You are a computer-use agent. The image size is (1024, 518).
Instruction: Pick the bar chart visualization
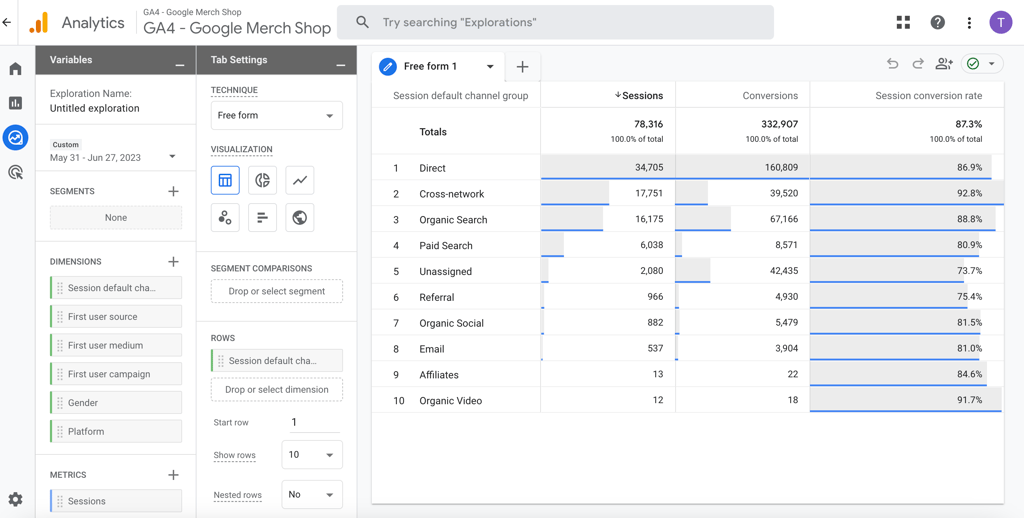[262, 217]
